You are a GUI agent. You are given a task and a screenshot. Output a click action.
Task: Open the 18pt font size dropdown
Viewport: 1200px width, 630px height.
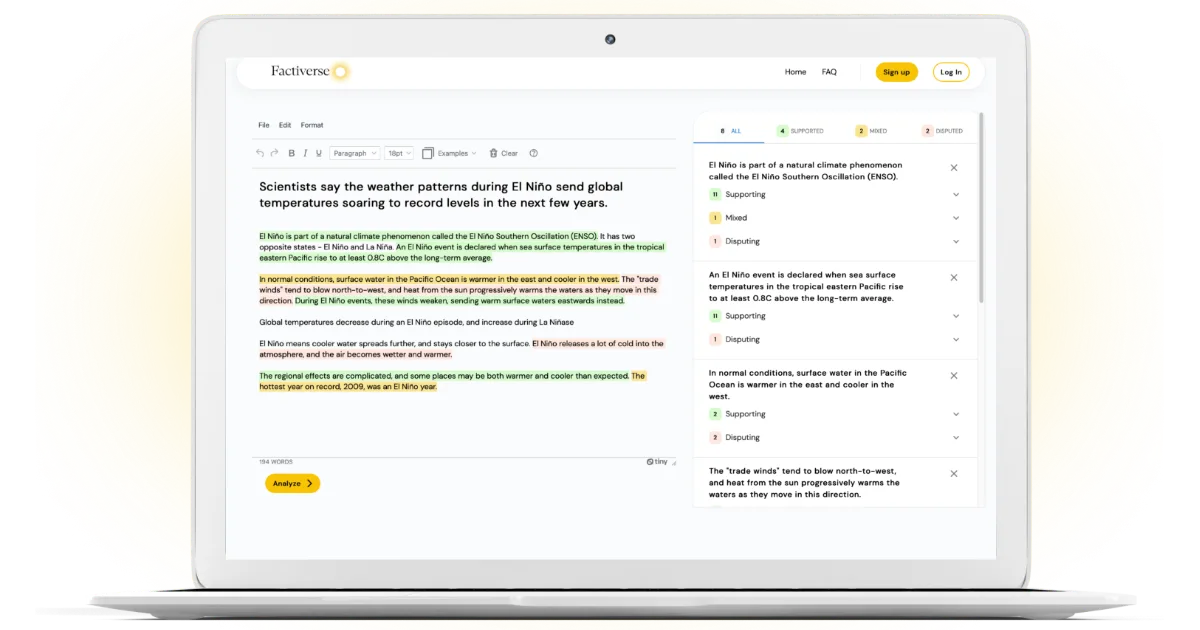point(399,153)
